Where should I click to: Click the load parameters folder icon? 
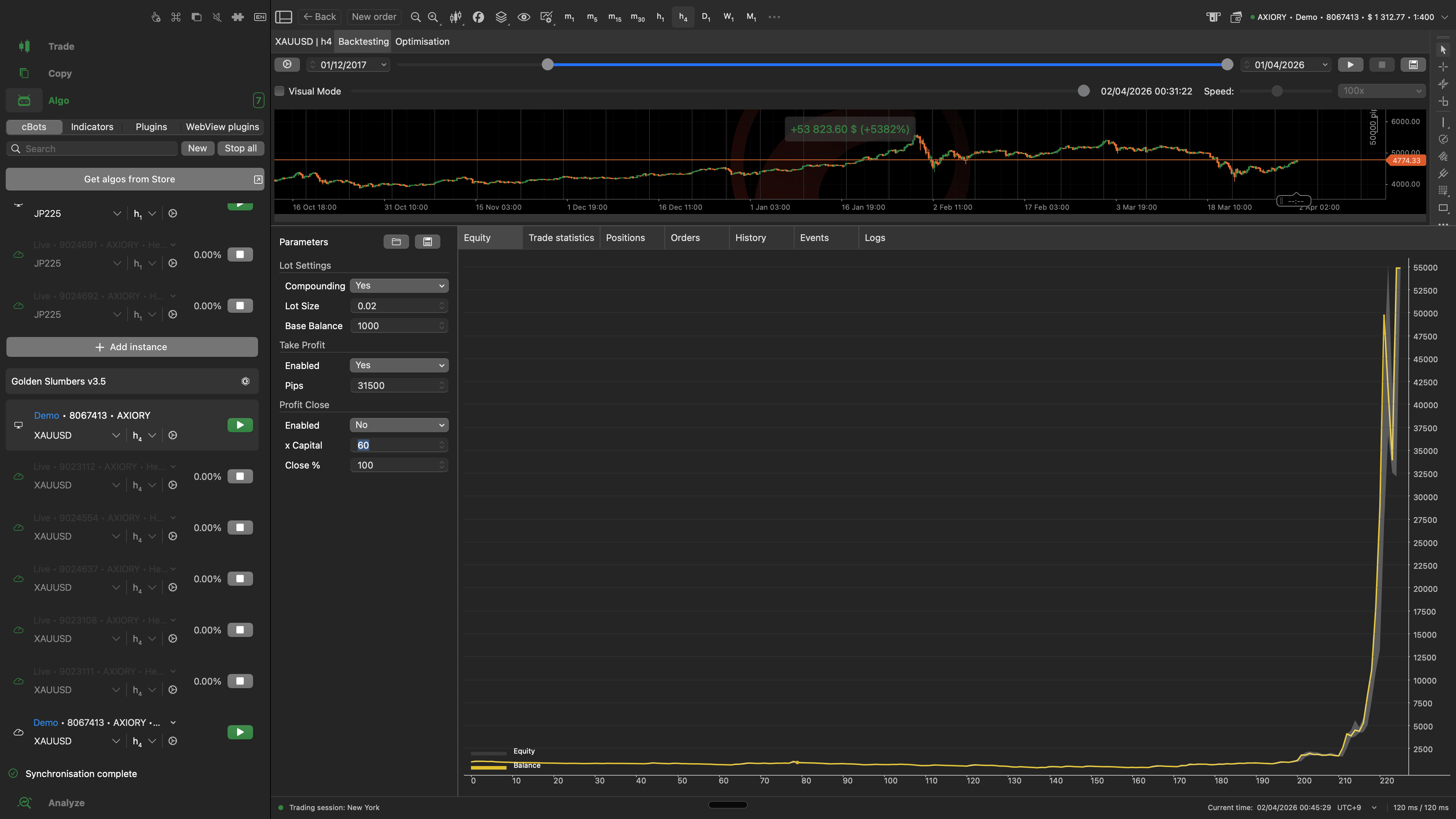pyautogui.click(x=396, y=242)
